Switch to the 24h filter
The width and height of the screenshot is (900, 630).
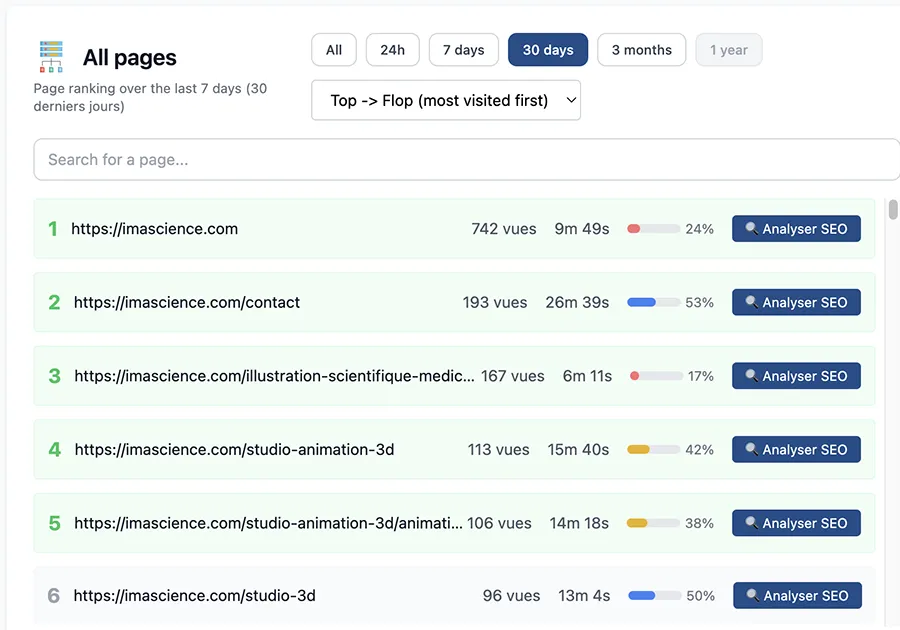[x=392, y=49]
